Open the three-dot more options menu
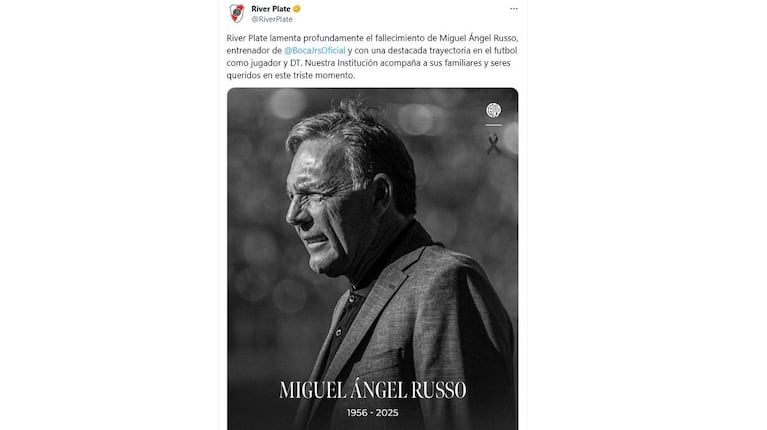The width and height of the screenshot is (767, 430). [514, 9]
